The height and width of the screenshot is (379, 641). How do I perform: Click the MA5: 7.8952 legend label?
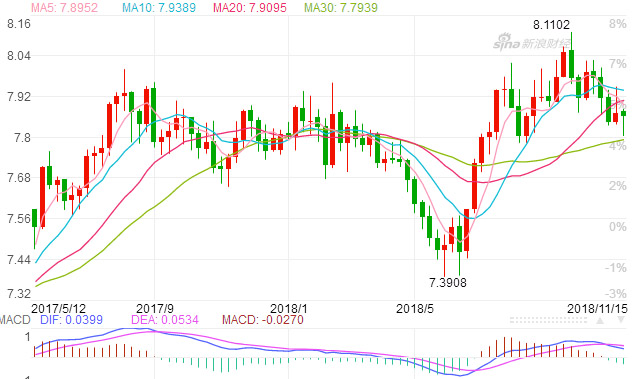click(x=65, y=7)
